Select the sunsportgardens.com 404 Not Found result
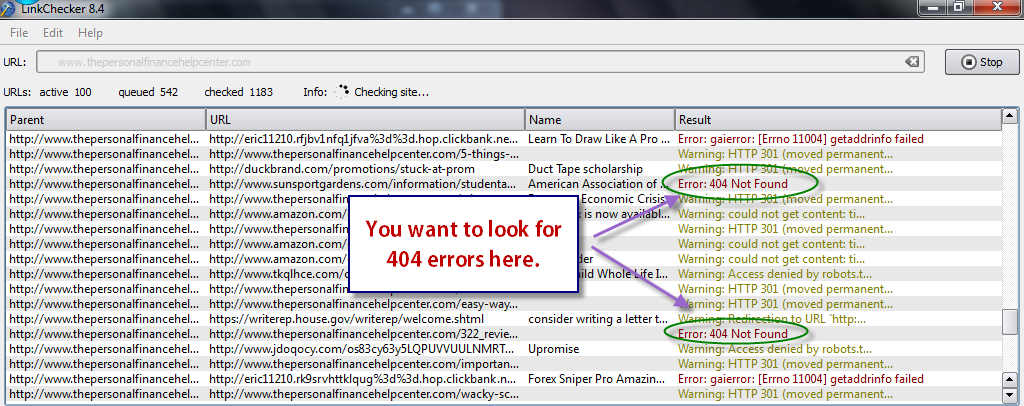1024x406 pixels. [732, 184]
